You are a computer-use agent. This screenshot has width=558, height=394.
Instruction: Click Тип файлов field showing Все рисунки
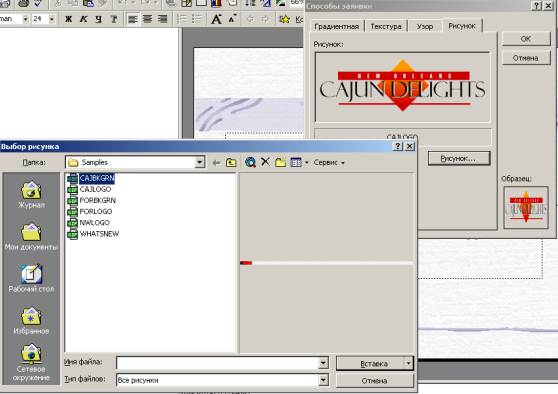click(x=217, y=380)
